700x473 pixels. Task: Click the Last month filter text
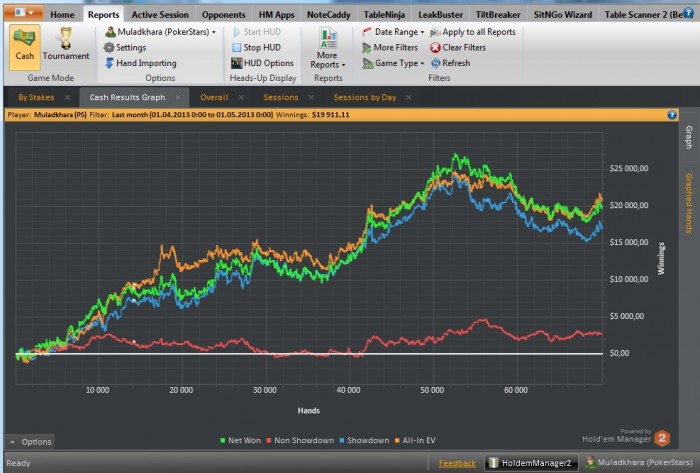(x=192, y=115)
